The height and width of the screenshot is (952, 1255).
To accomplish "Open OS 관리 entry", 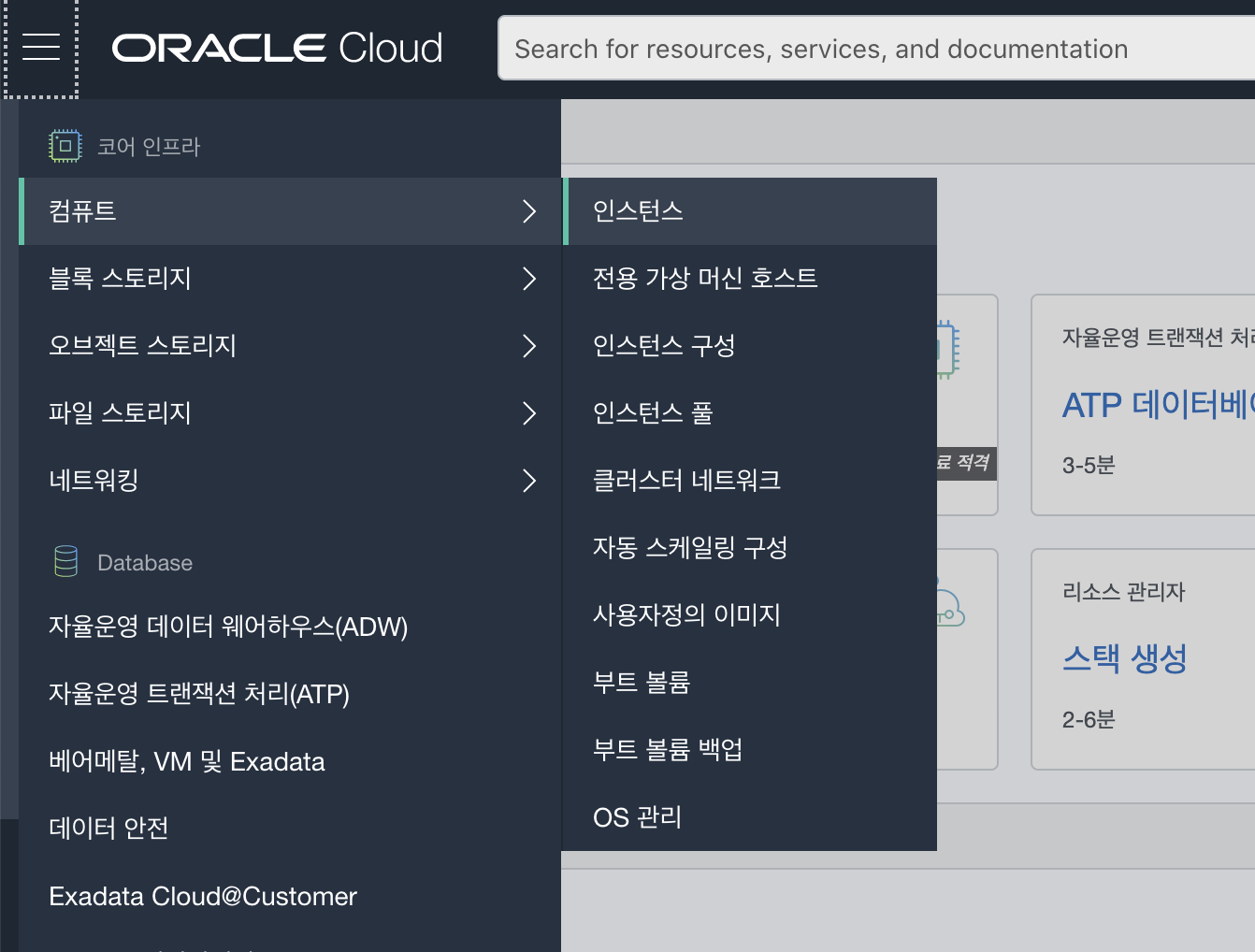I will point(750,817).
